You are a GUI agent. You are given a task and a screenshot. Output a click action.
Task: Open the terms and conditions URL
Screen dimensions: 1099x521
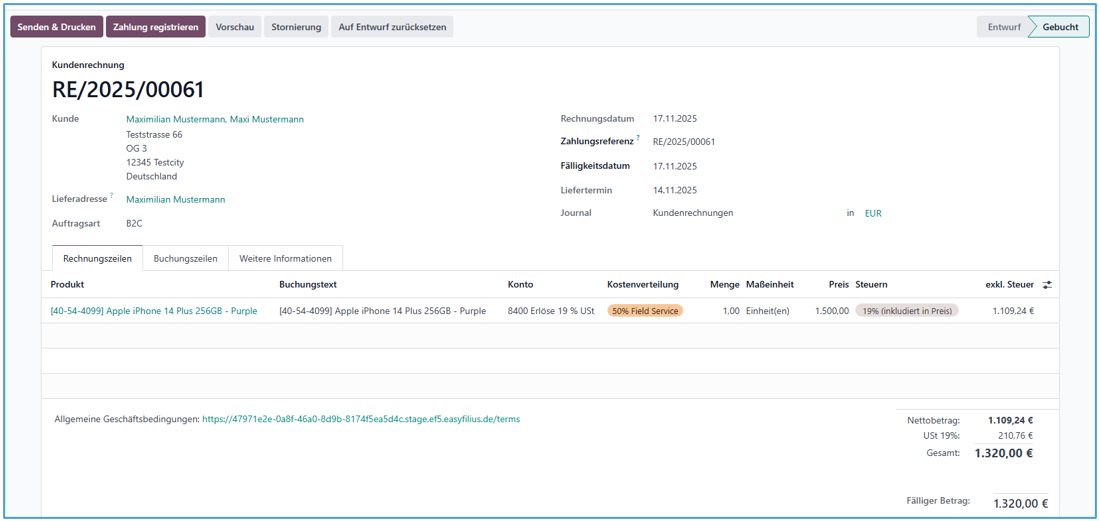[x=361, y=420]
